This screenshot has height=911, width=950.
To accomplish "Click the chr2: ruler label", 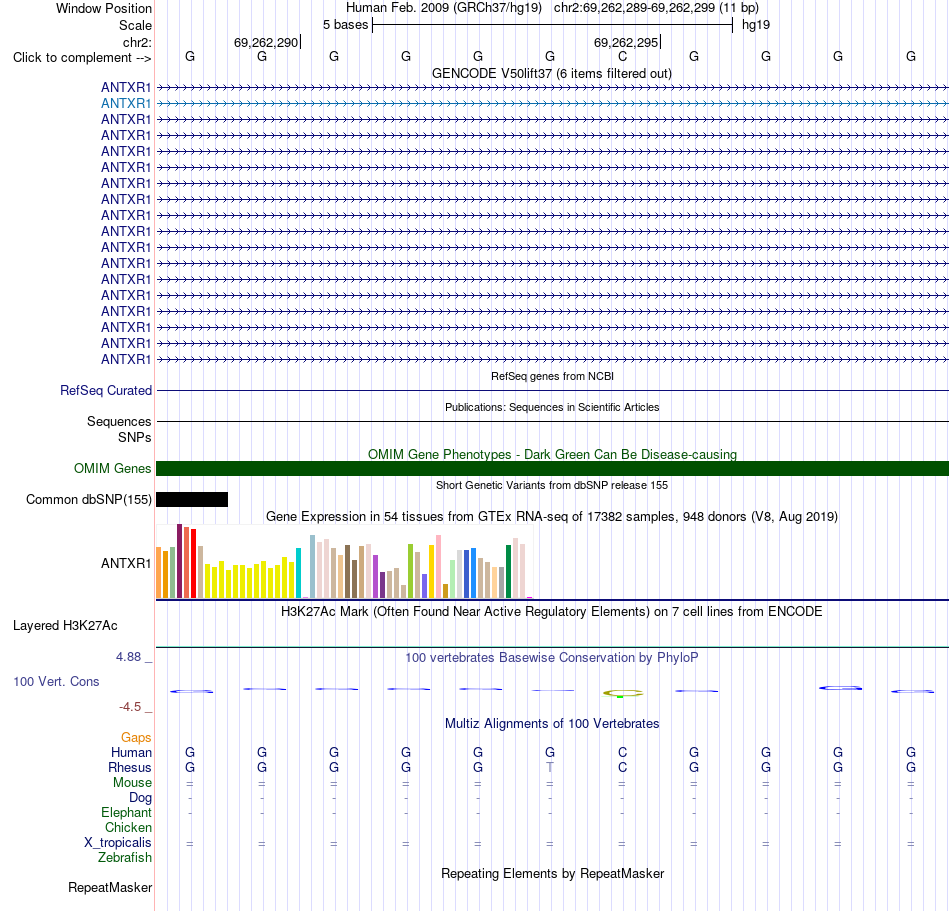I will [x=137, y=42].
